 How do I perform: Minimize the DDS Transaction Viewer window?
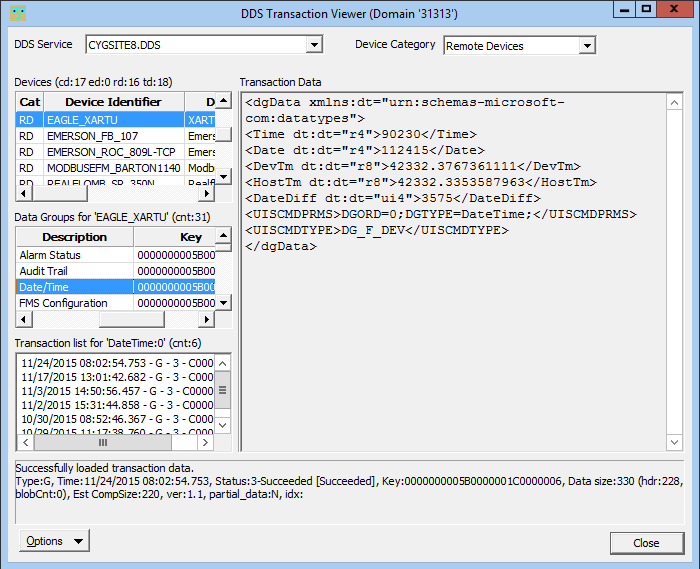(x=625, y=9)
